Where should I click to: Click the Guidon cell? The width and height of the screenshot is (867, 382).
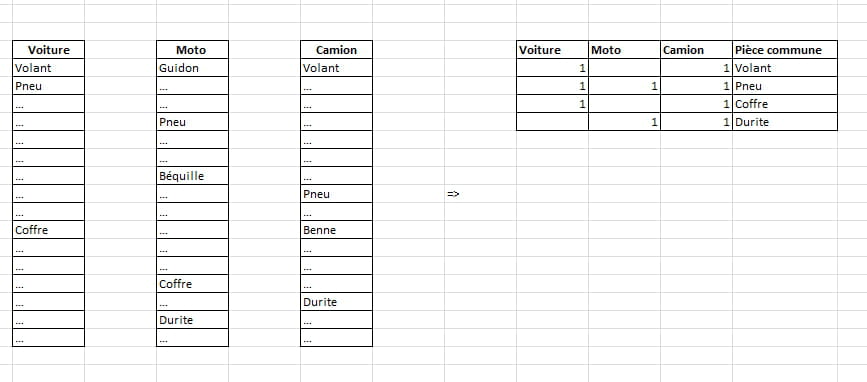pyautogui.click(x=192, y=68)
